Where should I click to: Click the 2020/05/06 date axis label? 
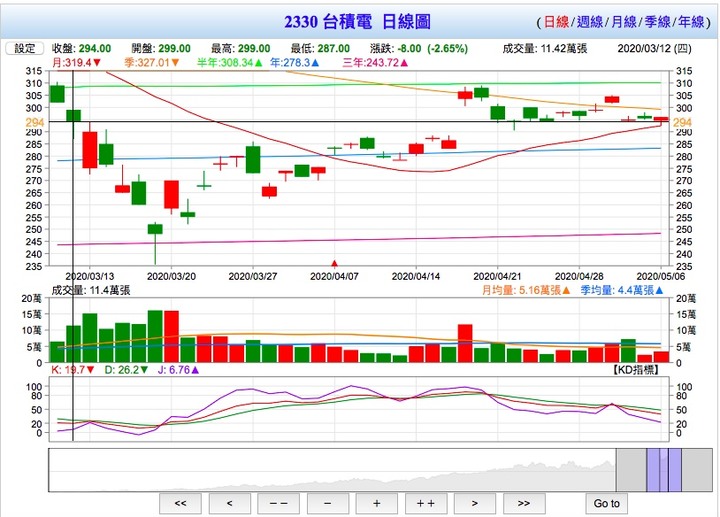point(661,276)
